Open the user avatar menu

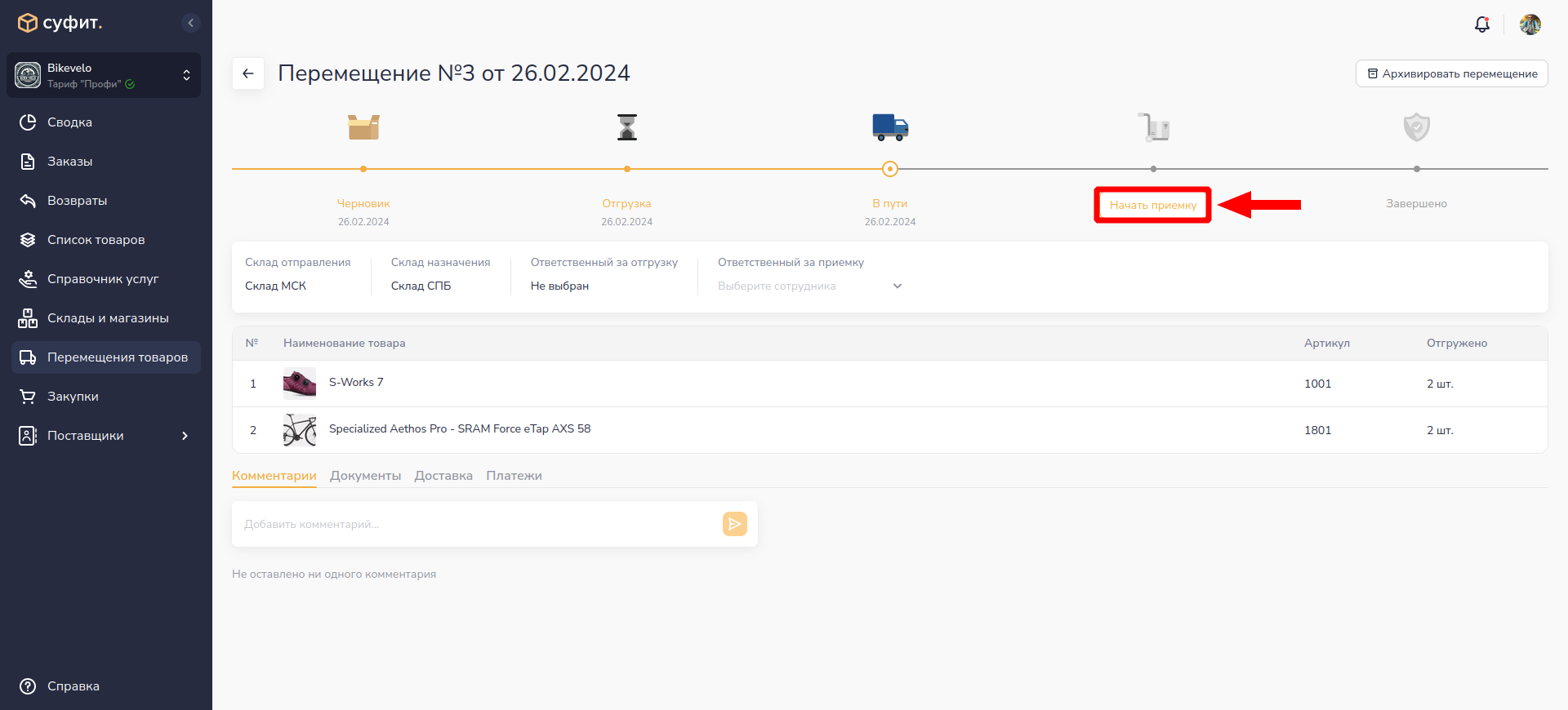click(1530, 24)
